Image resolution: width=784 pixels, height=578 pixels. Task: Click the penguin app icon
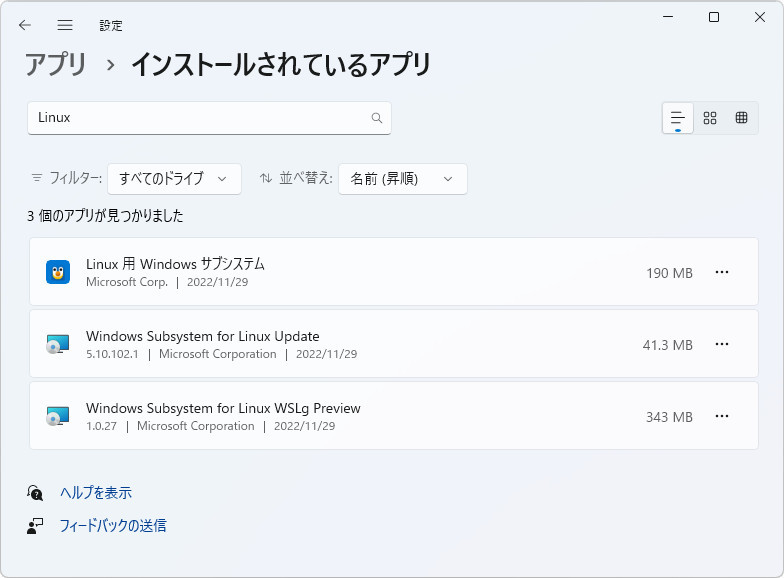[x=58, y=272]
